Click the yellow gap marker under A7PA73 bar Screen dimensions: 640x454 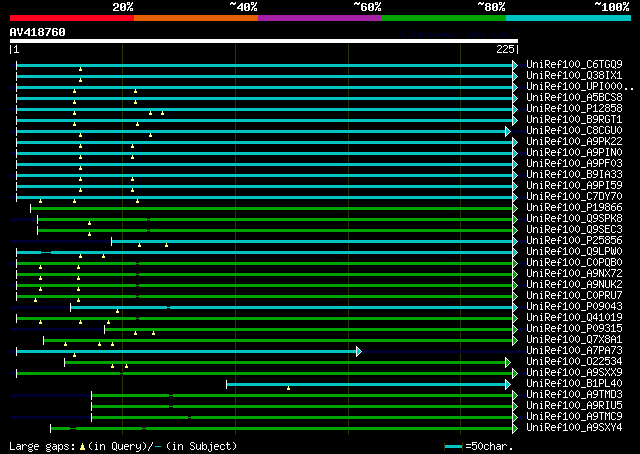[x=74, y=355]
